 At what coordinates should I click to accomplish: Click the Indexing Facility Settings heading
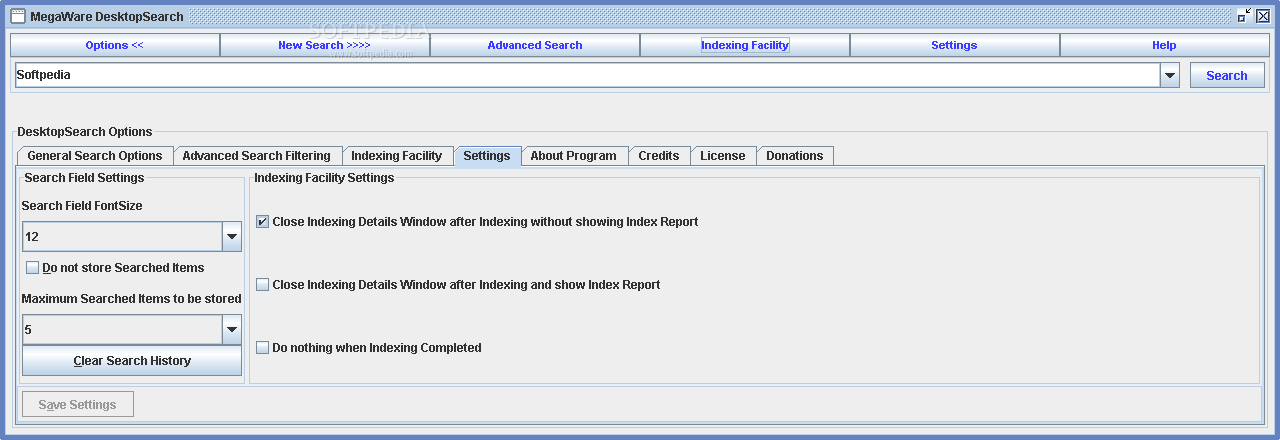[324, 178]
